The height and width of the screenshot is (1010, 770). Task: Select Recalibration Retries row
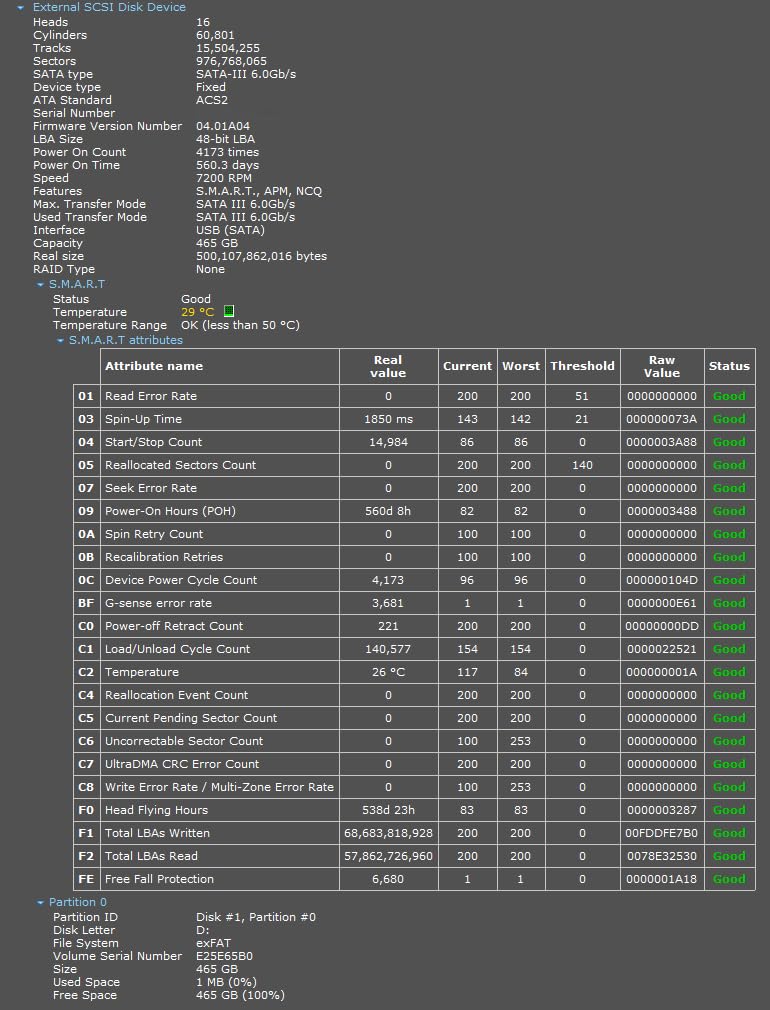tap(414, 557)
